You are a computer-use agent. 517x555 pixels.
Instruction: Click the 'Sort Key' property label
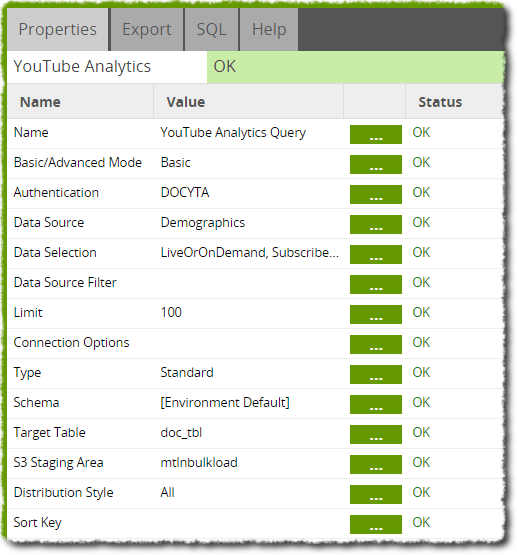click(38, 523)
